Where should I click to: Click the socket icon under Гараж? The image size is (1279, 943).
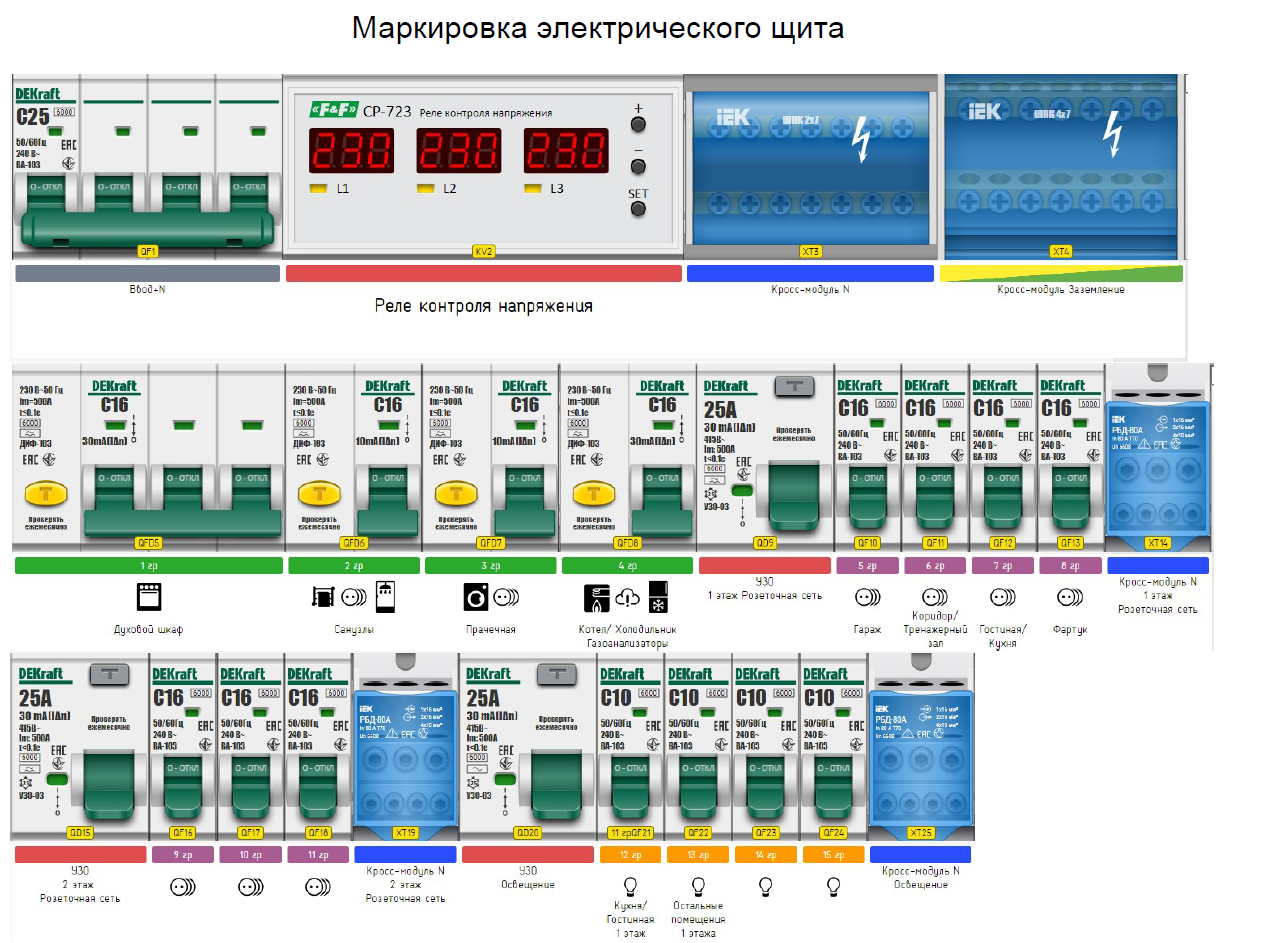(x=867, y=599)
